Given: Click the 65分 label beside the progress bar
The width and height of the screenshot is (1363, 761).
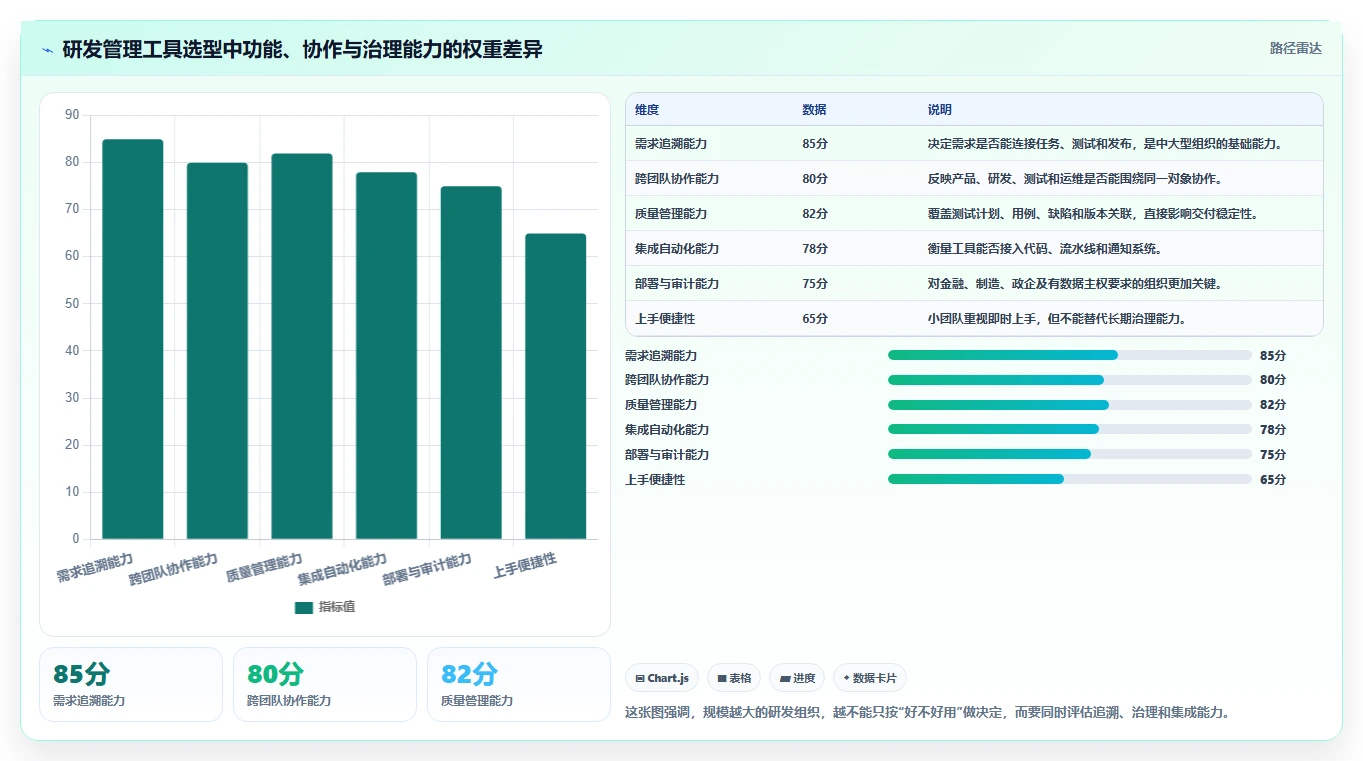Looking at the screenshot, I should [x=1273, y=480].
